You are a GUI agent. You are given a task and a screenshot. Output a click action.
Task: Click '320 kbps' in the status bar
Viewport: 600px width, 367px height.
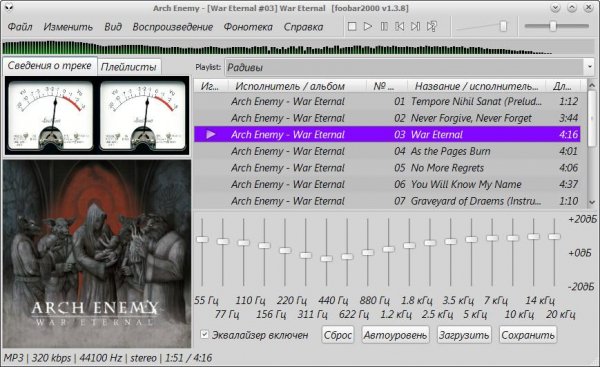[x=51, y=358]
